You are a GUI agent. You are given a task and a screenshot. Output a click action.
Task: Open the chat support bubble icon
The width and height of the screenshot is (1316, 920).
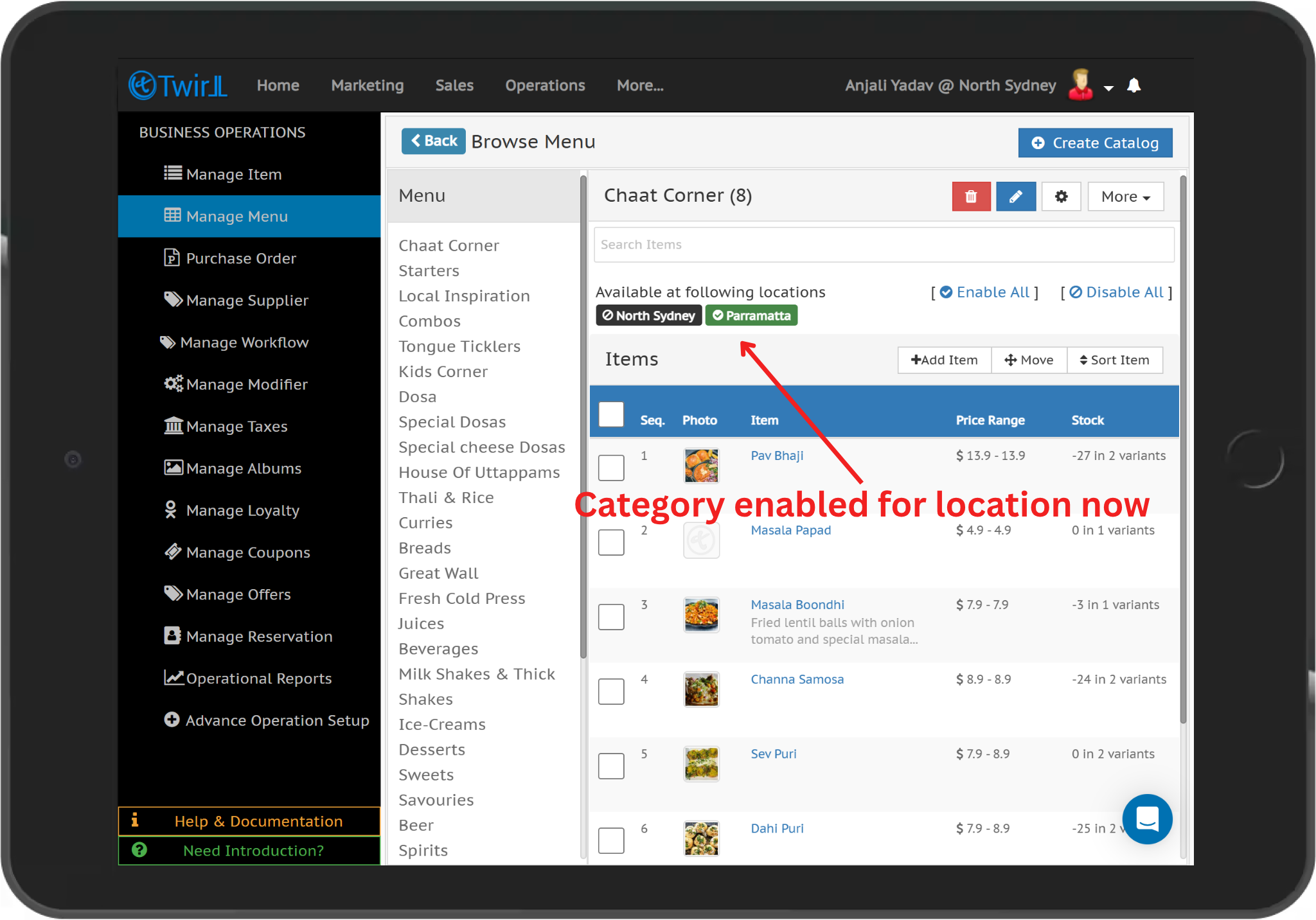click(1147, 819)
